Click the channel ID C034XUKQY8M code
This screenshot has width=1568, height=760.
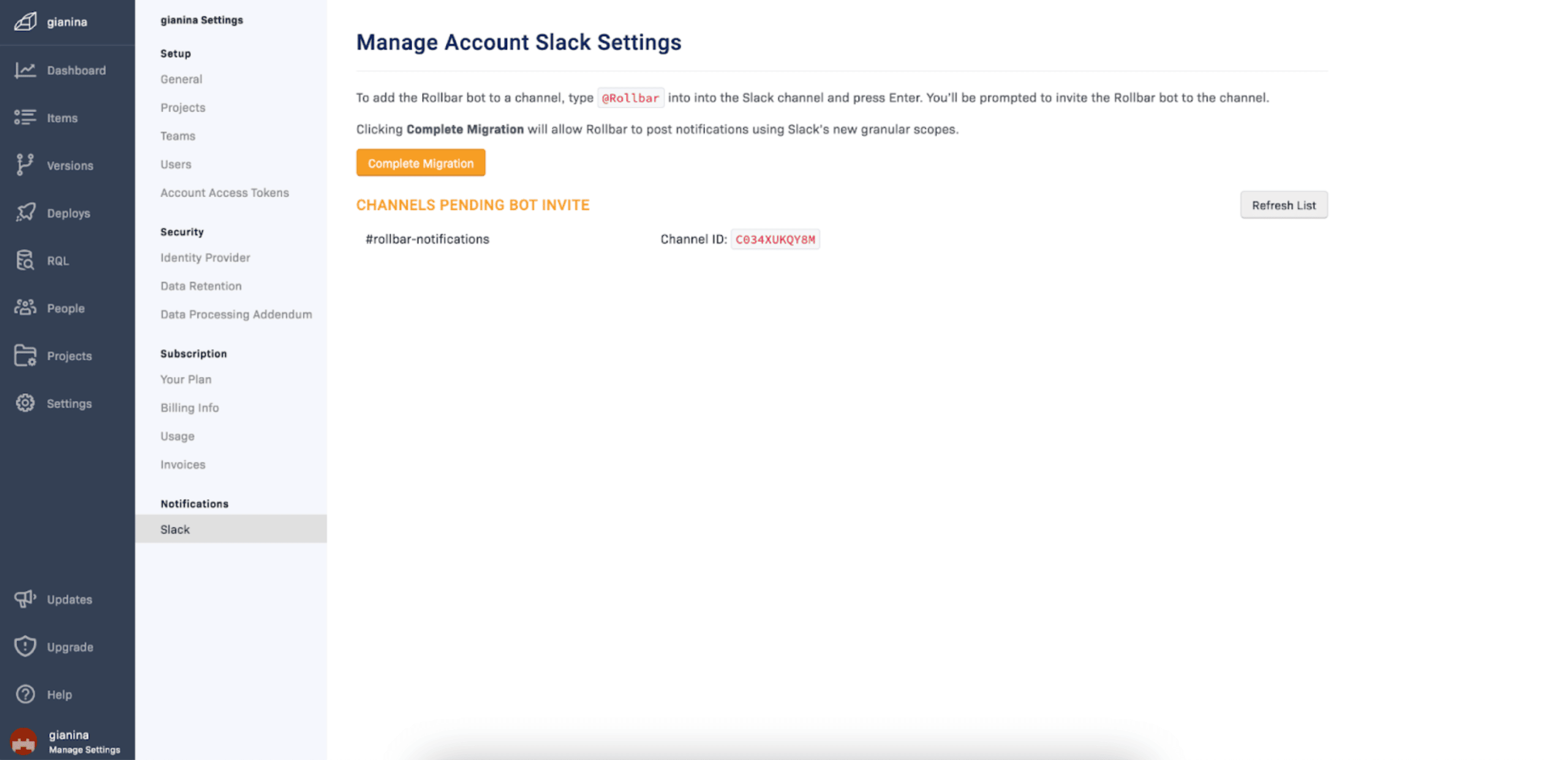coord(775,239)
